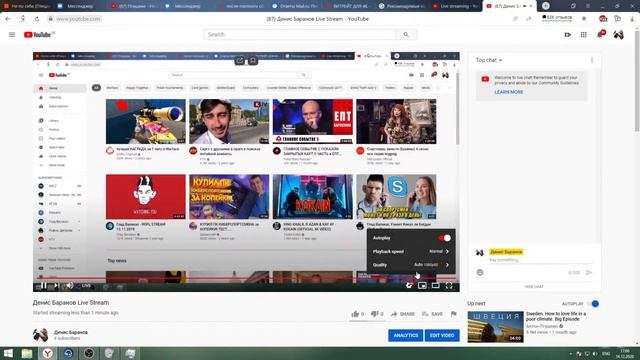
Task: Toggle the Up next AUTOPLAY switch
Action: click(x=594, y=304)
